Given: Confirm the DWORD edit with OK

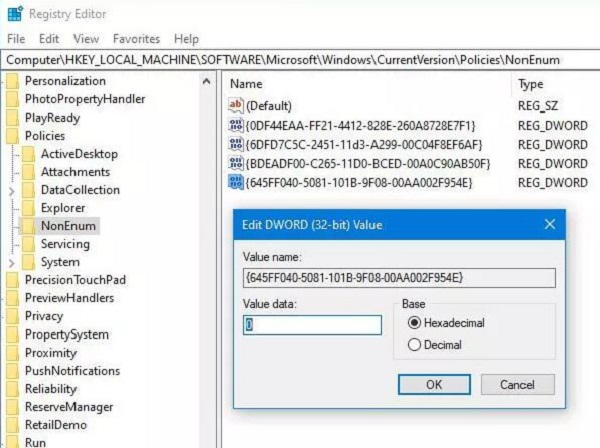Looking at the screenshot, I should [x=434, y=384].
